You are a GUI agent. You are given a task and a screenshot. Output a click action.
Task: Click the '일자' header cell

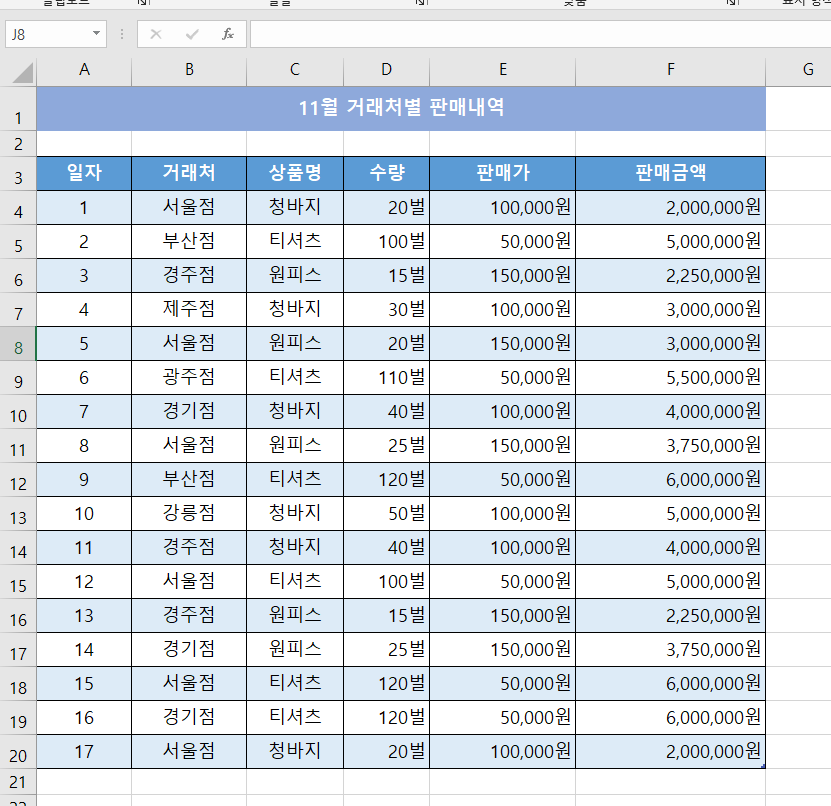tap(84, 173)
